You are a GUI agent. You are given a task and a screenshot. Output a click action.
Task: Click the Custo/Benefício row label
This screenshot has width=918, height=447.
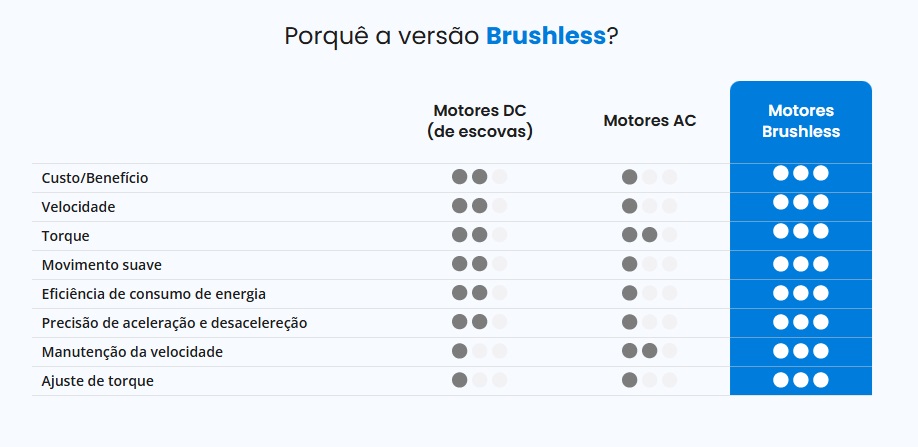95,178
